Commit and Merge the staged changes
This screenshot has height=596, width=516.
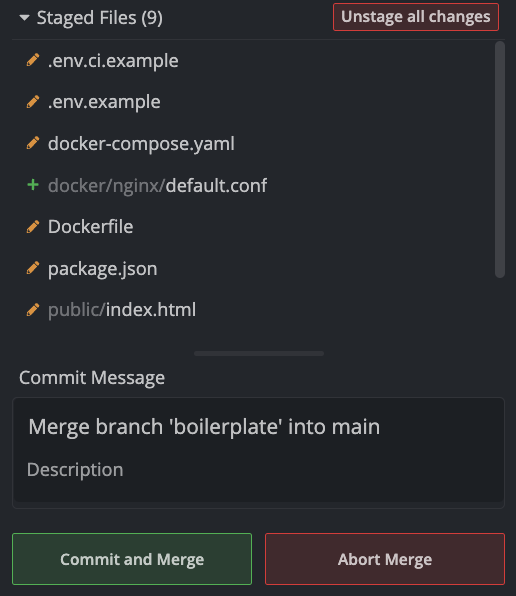pos(132,559)
